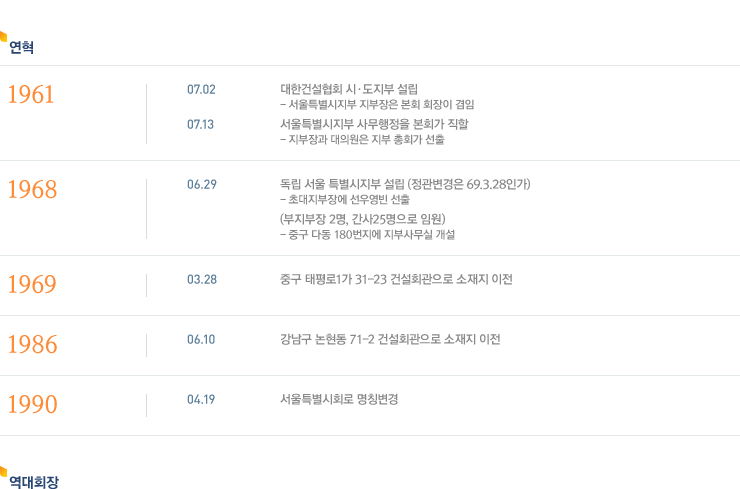Click the text 독립 서울 특별시지부 설립
Viewport: 740px width, 489px height.
342,184
